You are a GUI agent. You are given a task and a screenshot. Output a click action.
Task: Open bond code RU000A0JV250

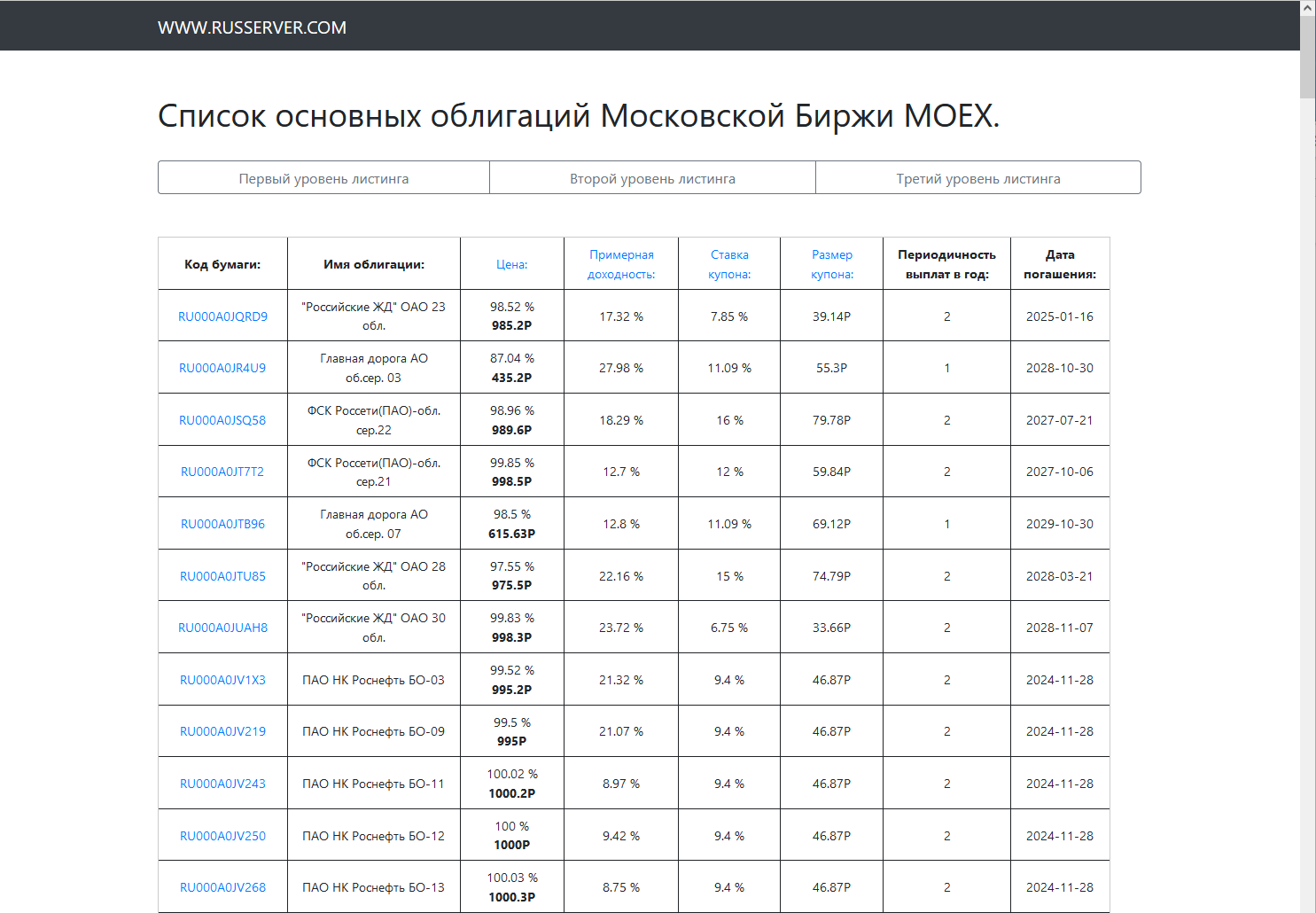click(x=222, y=836)
